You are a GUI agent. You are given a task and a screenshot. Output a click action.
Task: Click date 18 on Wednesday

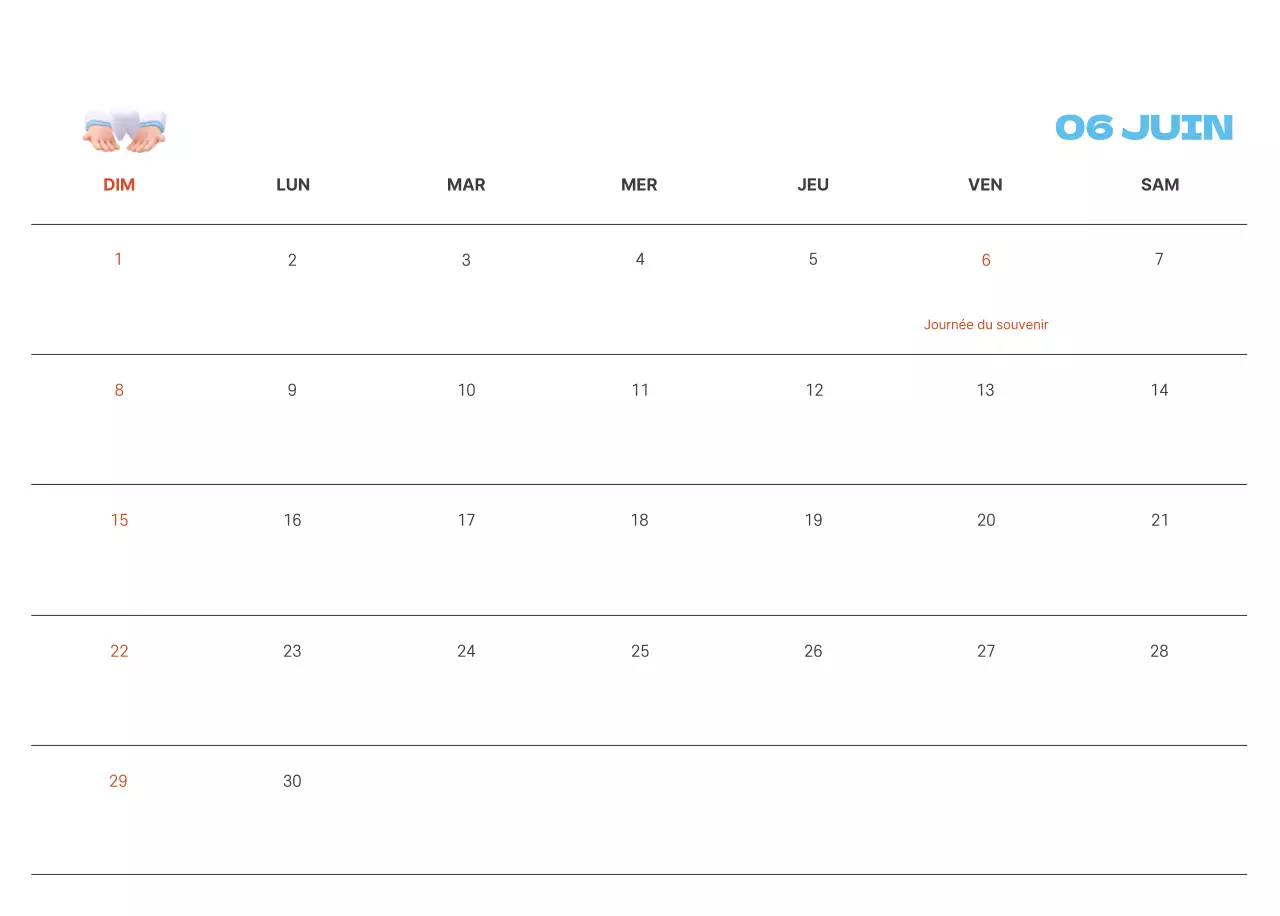point(639,521)
